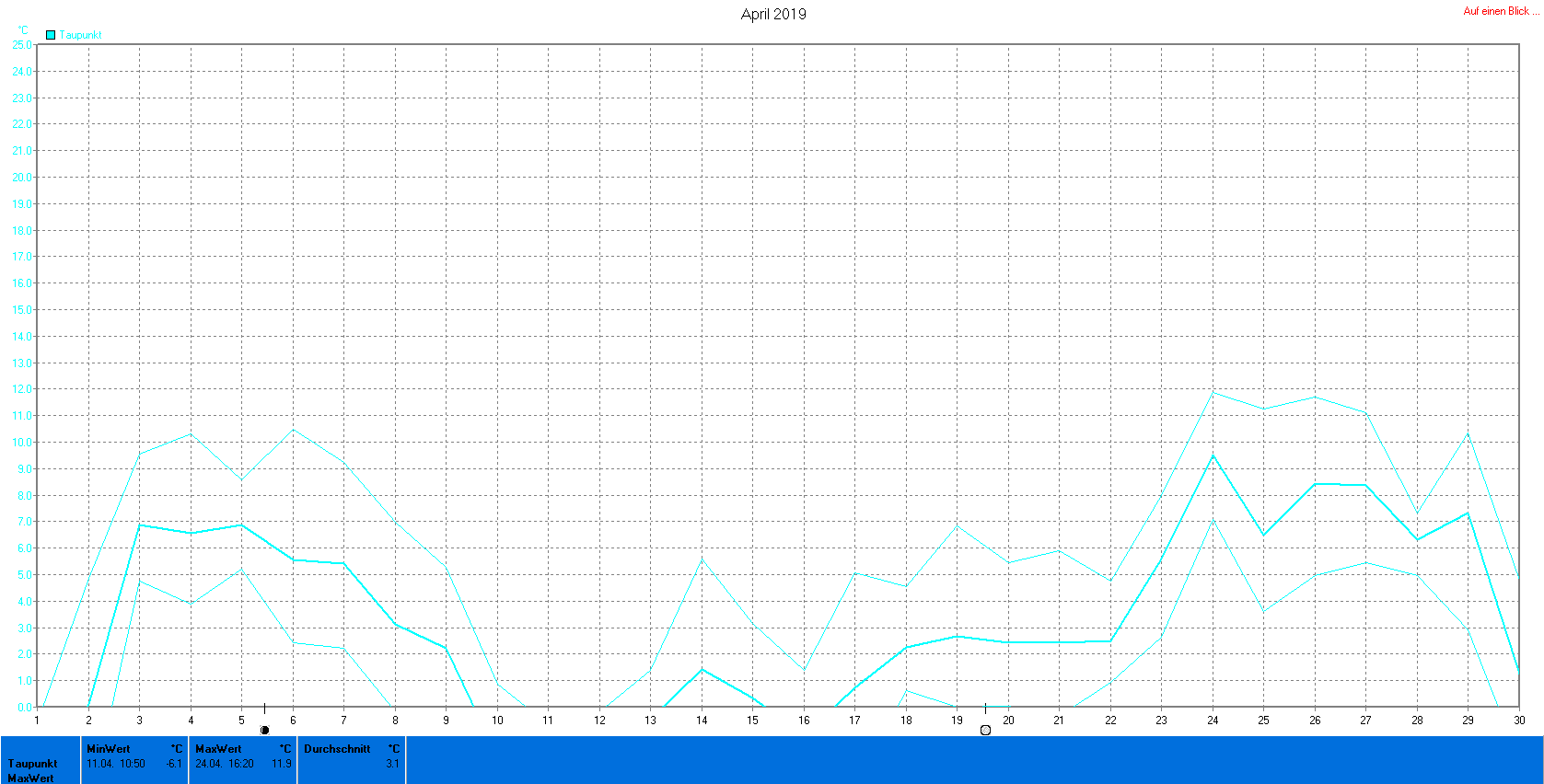Click the maximum value 11.9

282,764
